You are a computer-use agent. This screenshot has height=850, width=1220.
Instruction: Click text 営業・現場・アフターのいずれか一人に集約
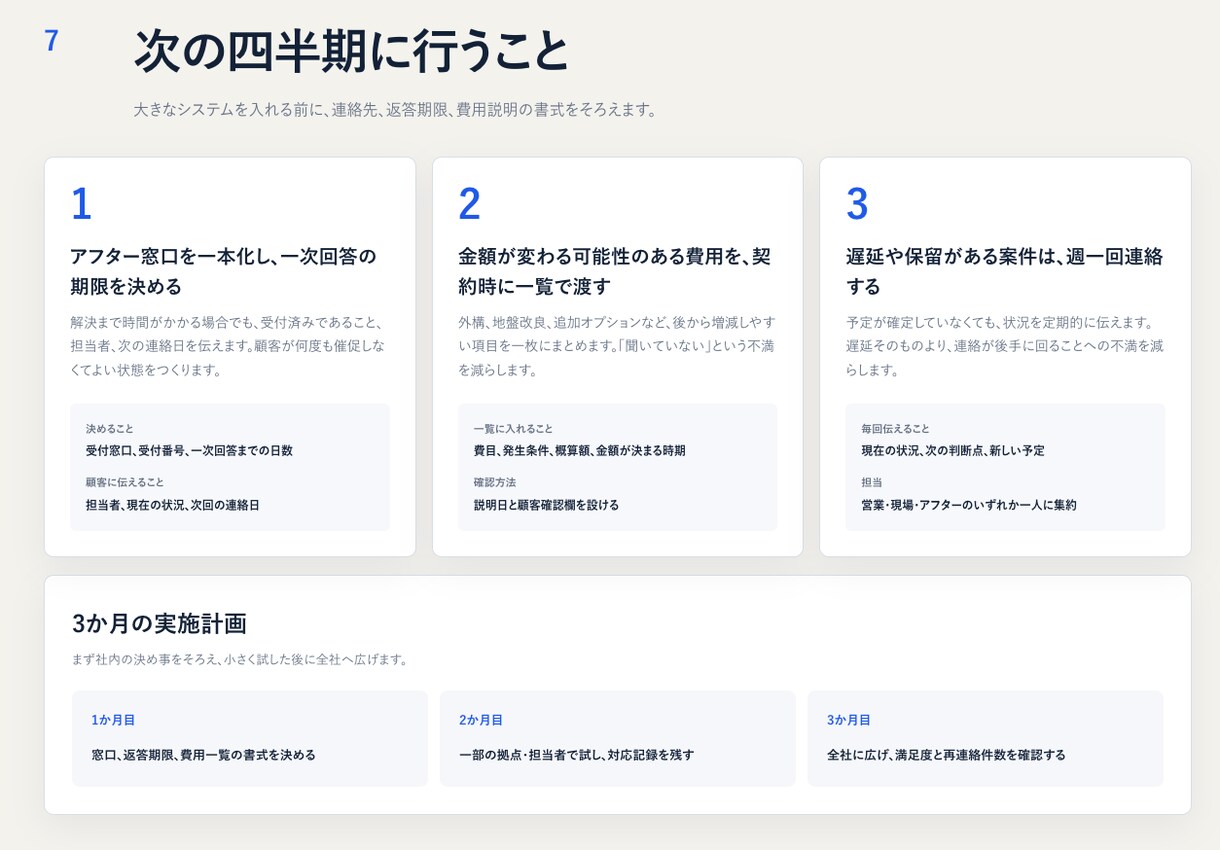[969, 505]
